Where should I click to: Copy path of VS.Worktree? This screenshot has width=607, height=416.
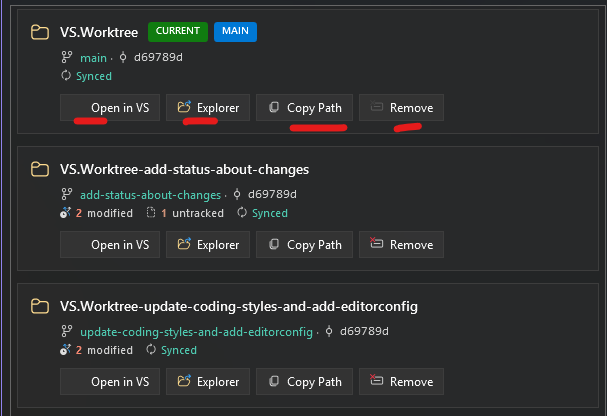click(304, 108)
